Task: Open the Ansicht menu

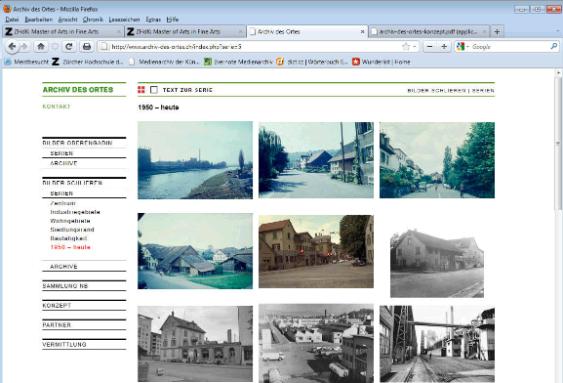Action: pyautogui.click(x=68, y=19)
